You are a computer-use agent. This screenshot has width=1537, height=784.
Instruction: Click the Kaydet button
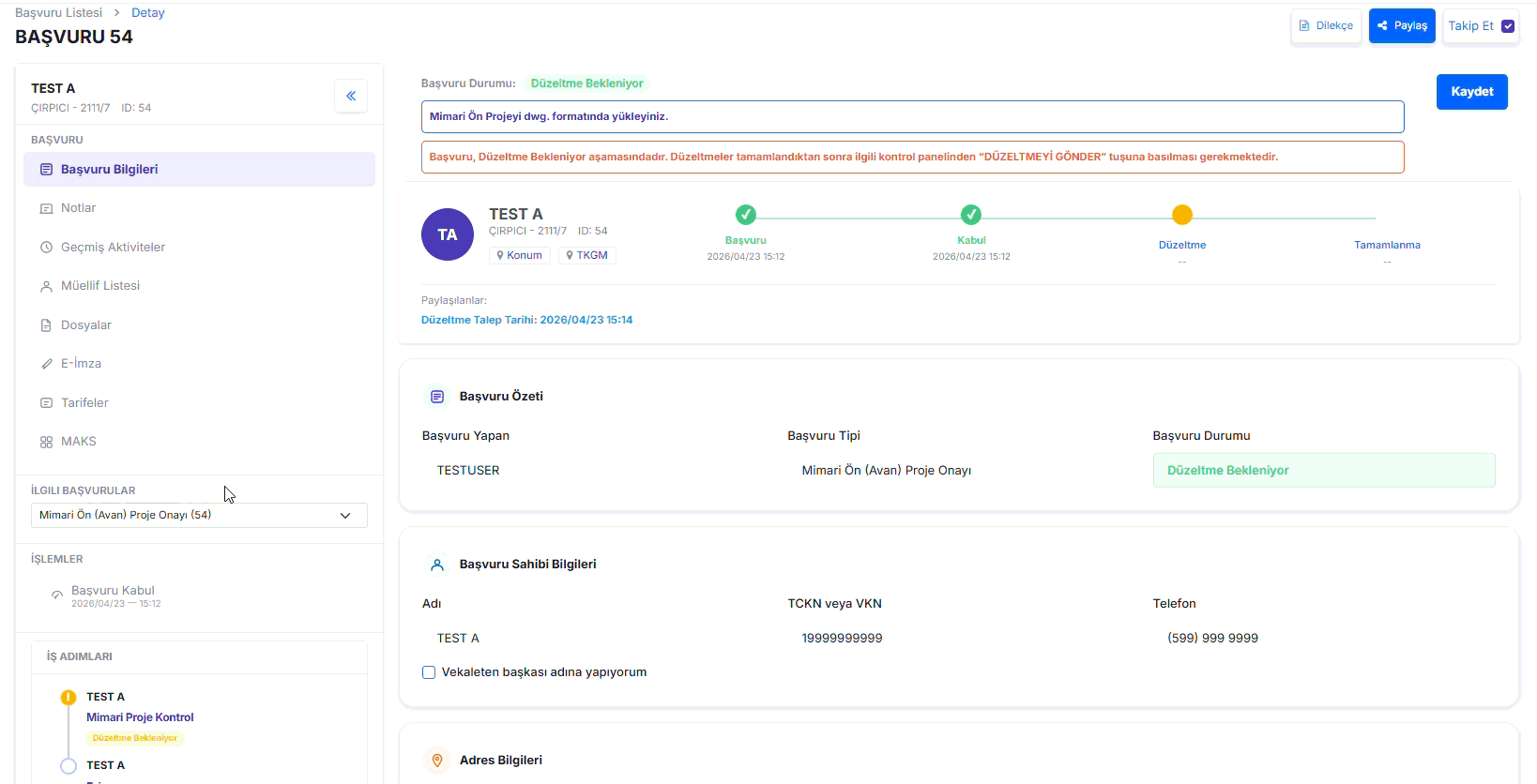1471,92
